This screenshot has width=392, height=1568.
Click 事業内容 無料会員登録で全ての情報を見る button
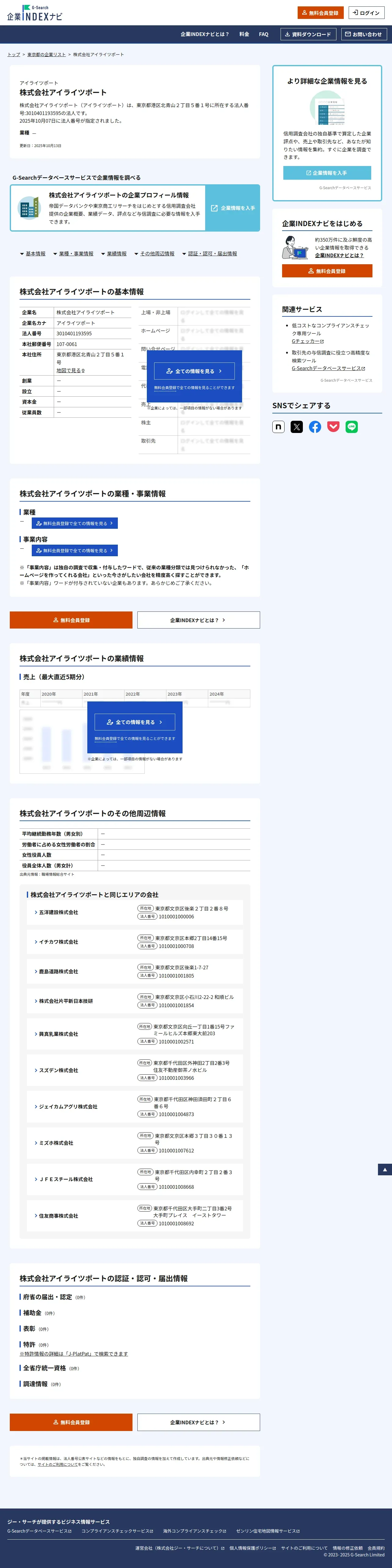click(x=75, y=550)
